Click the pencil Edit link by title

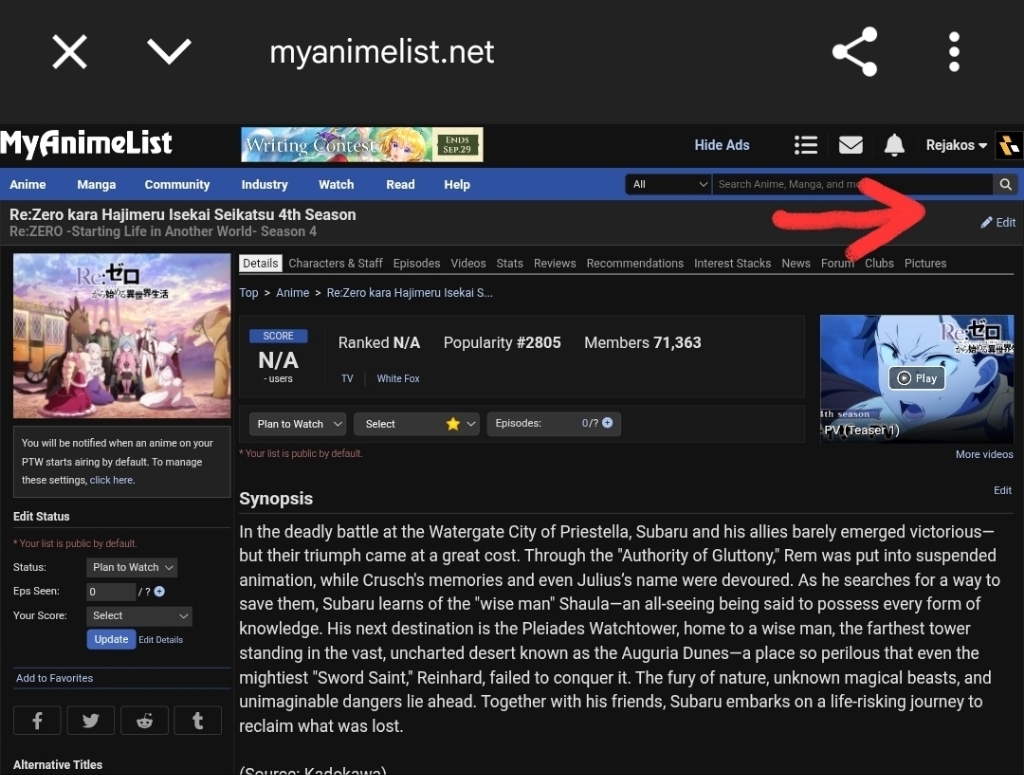click(998, 223)
